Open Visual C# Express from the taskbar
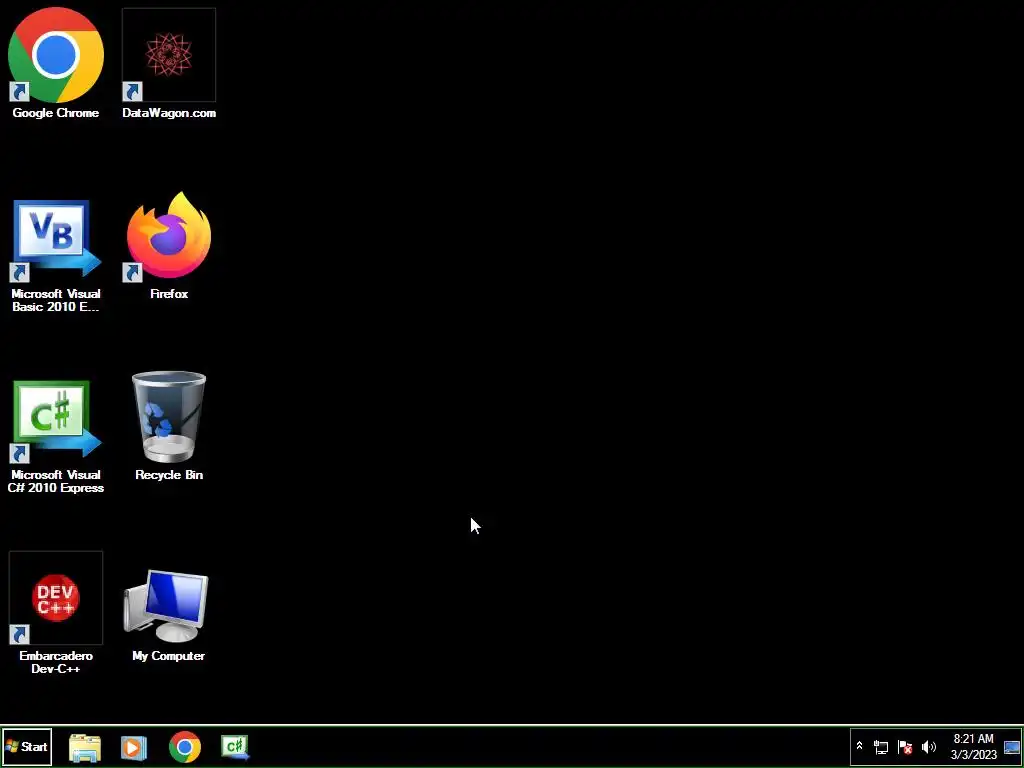1024x768 pixels. click(x=234, y=747)
